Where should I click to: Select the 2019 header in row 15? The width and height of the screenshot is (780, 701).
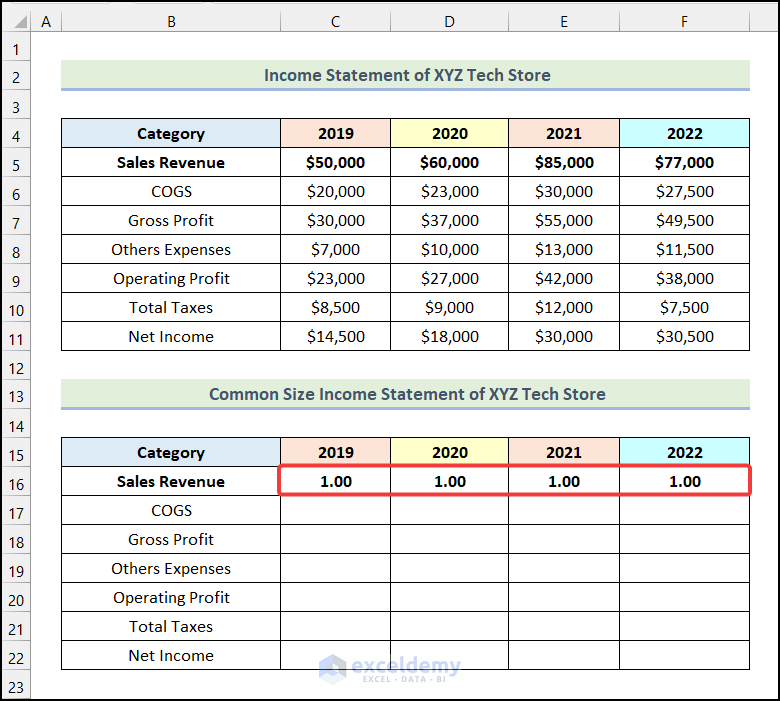tap(336, 452)
